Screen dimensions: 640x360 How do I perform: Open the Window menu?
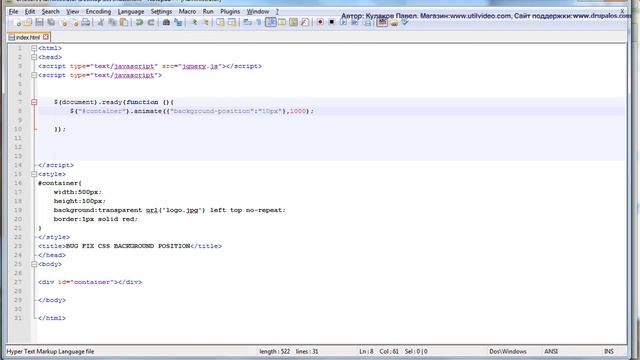pyautogui.click(x=258, y=11)
